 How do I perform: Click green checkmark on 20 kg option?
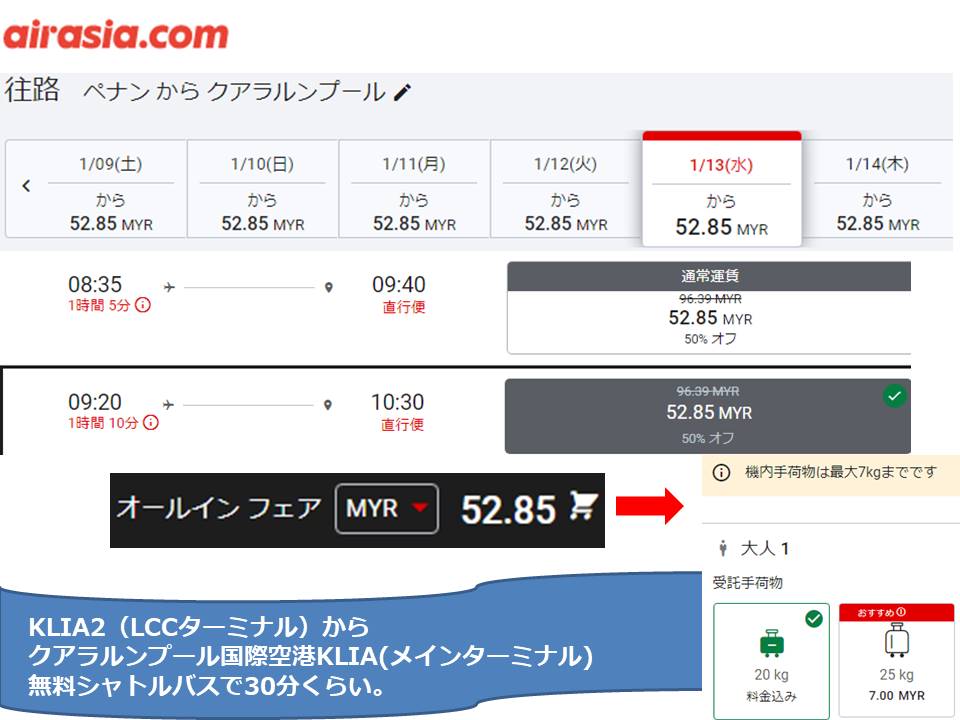[814, 619]
